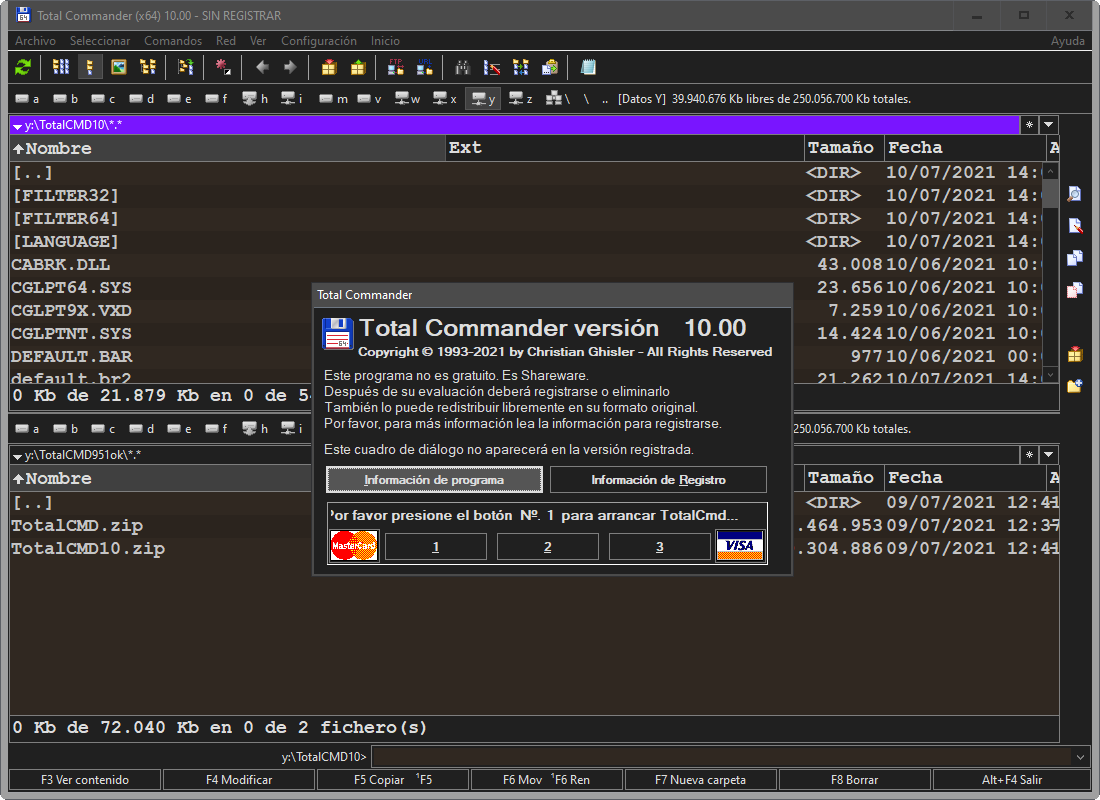Go back with the left arrow icon
Image resolution: width=1100 pixels, height=800 pixels.
pos(262,67)
